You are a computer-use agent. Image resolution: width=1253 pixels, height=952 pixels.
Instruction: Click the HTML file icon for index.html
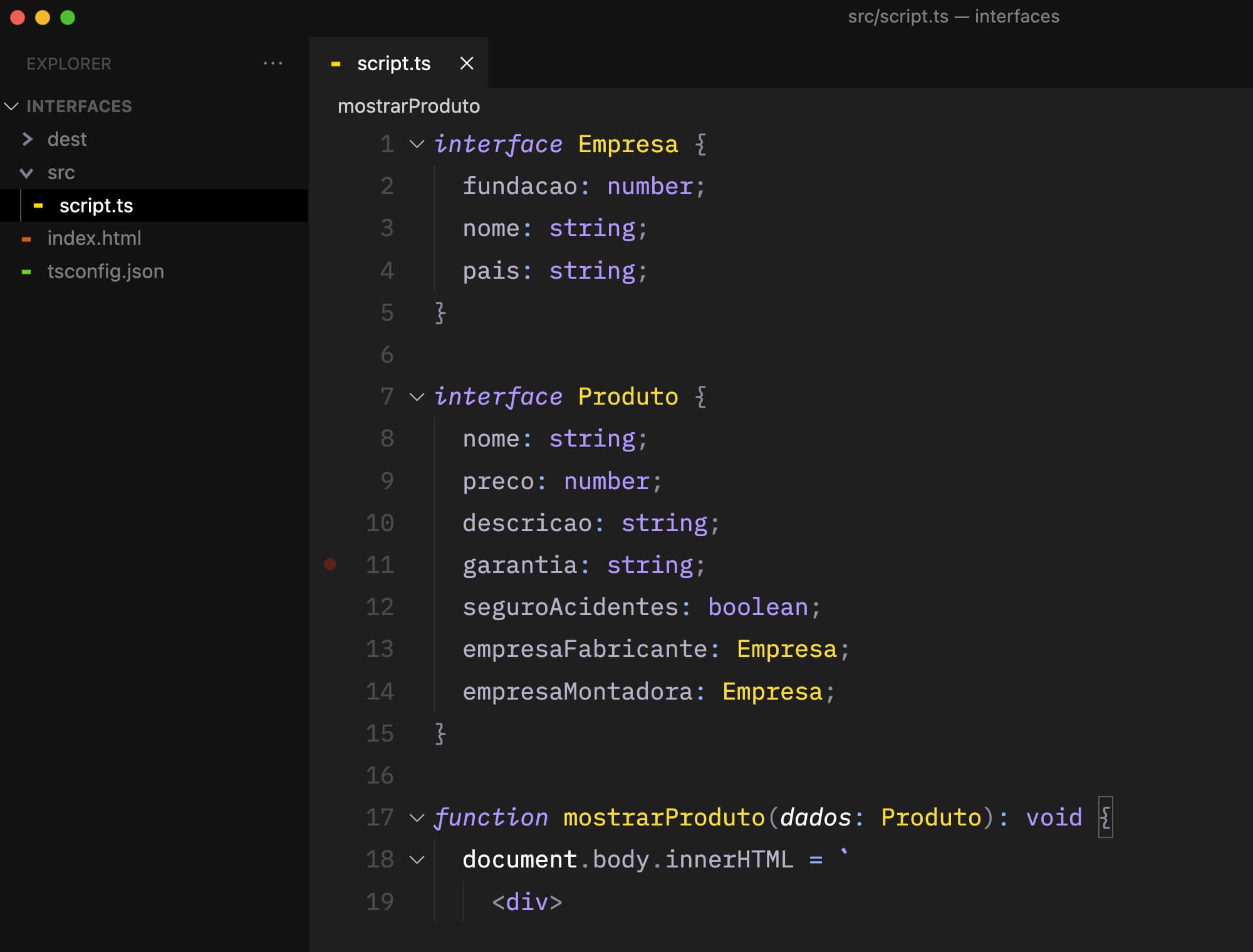click(x=34, y=238)
